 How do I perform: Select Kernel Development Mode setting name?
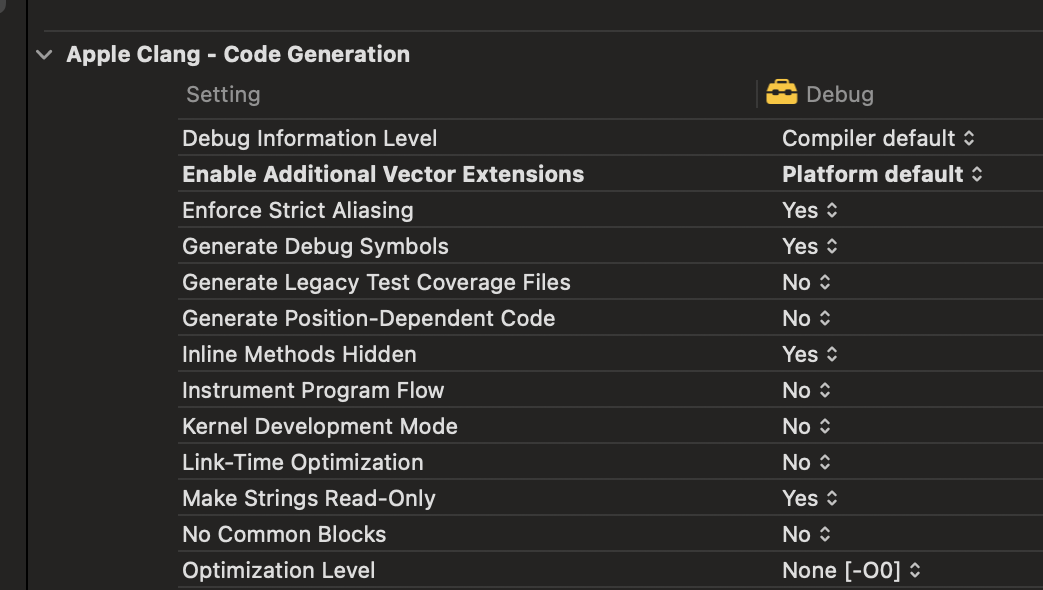pyautogui.click(x=320, y=426)
